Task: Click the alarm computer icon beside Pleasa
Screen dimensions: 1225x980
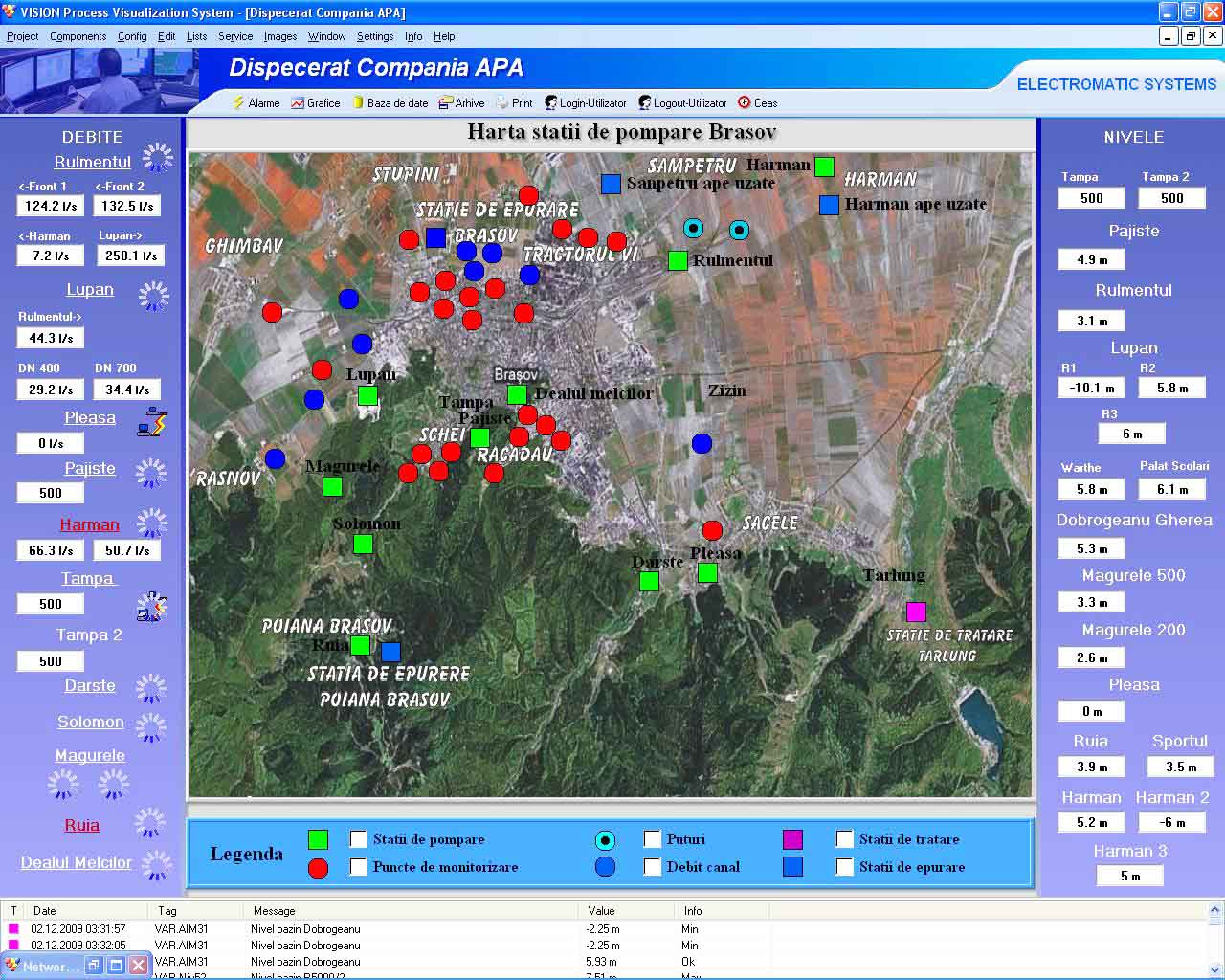Action: [152, 422]
